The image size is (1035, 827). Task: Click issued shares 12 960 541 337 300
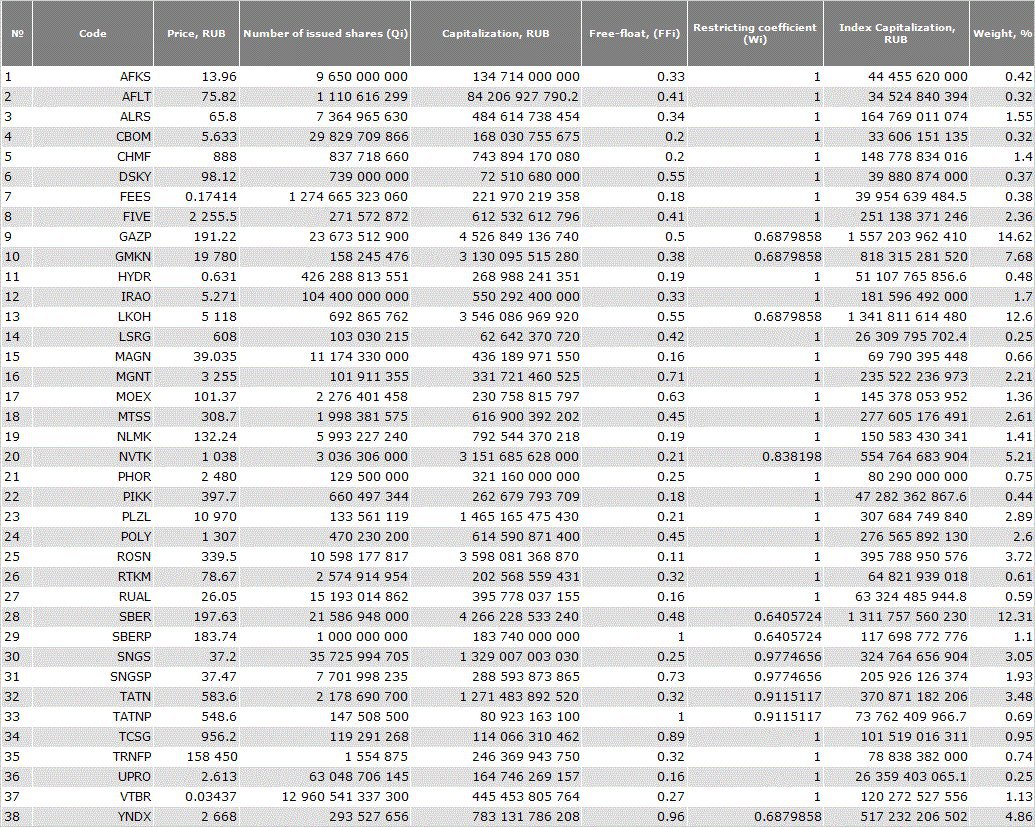(345, 795)
